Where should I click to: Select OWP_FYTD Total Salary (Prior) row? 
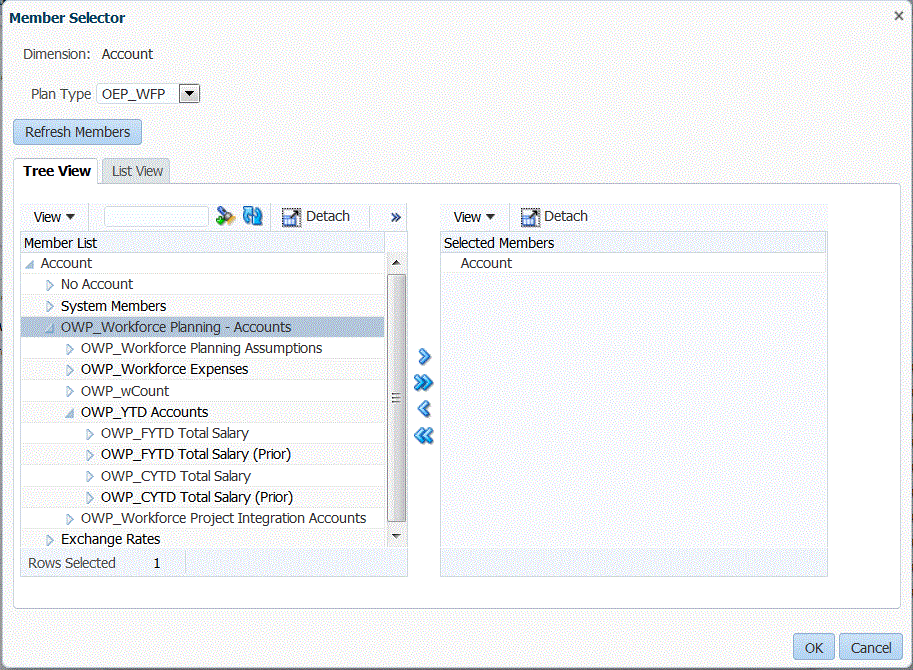203,454
